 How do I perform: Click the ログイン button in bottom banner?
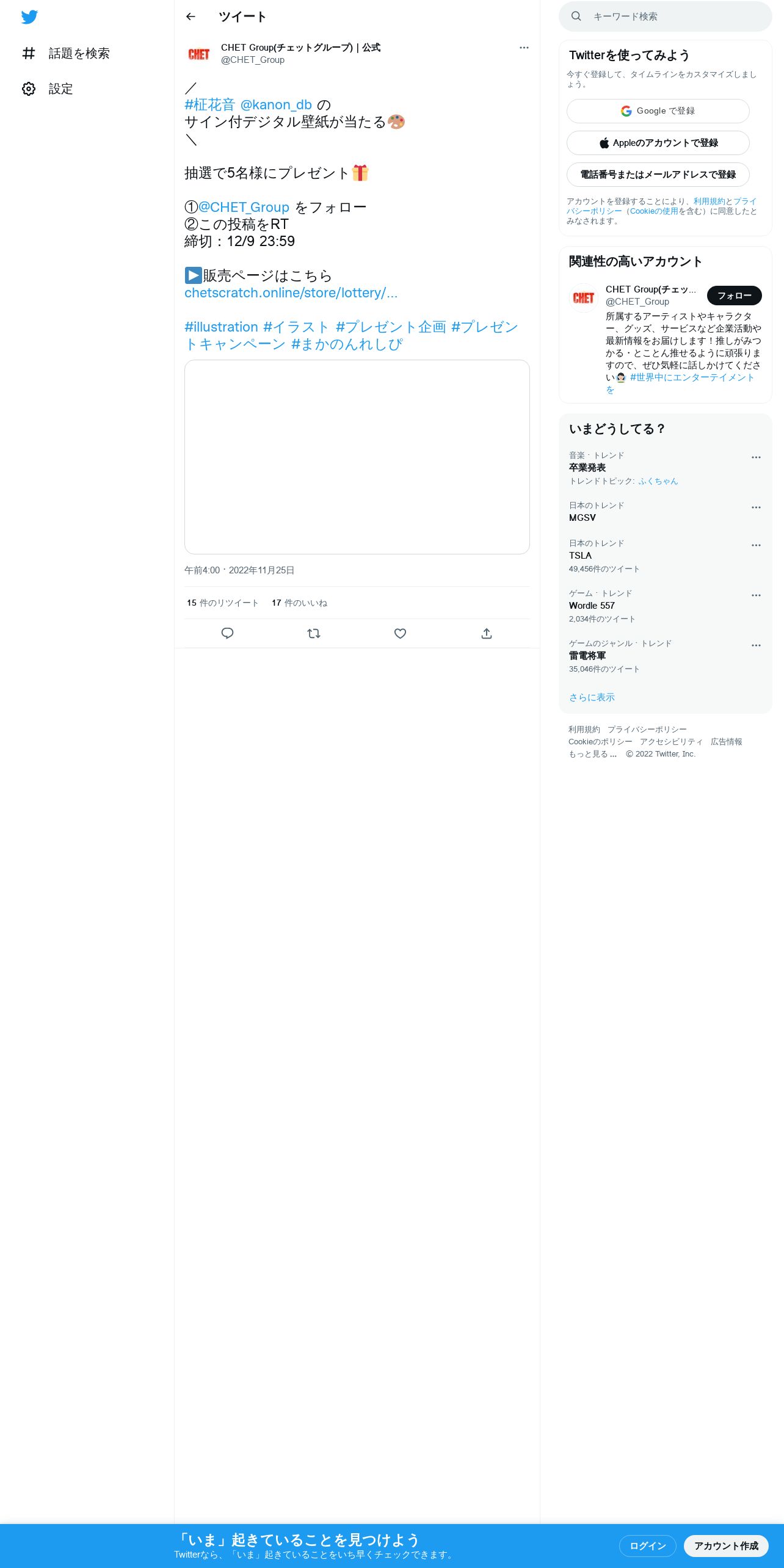[648, 1546]
